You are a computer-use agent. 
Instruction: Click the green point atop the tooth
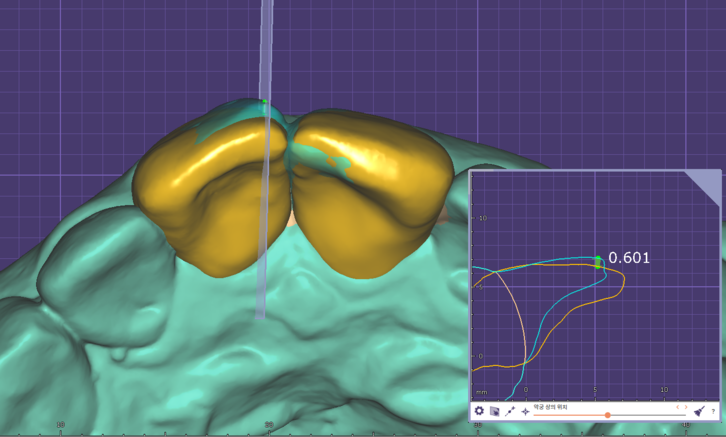(264, 101)
